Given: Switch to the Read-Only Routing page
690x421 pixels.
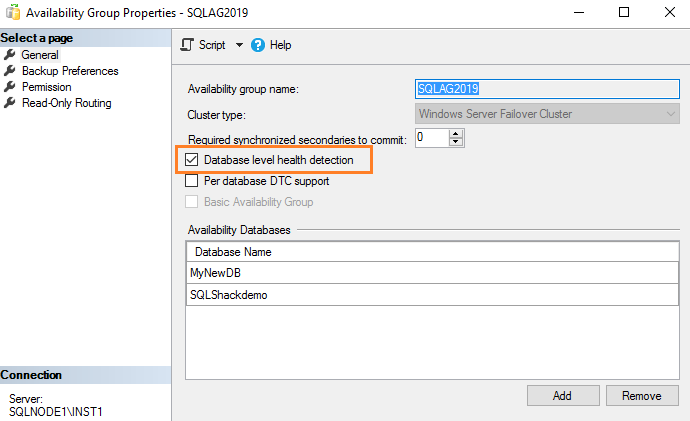Looking at the screenshot, I should [67, 103].
